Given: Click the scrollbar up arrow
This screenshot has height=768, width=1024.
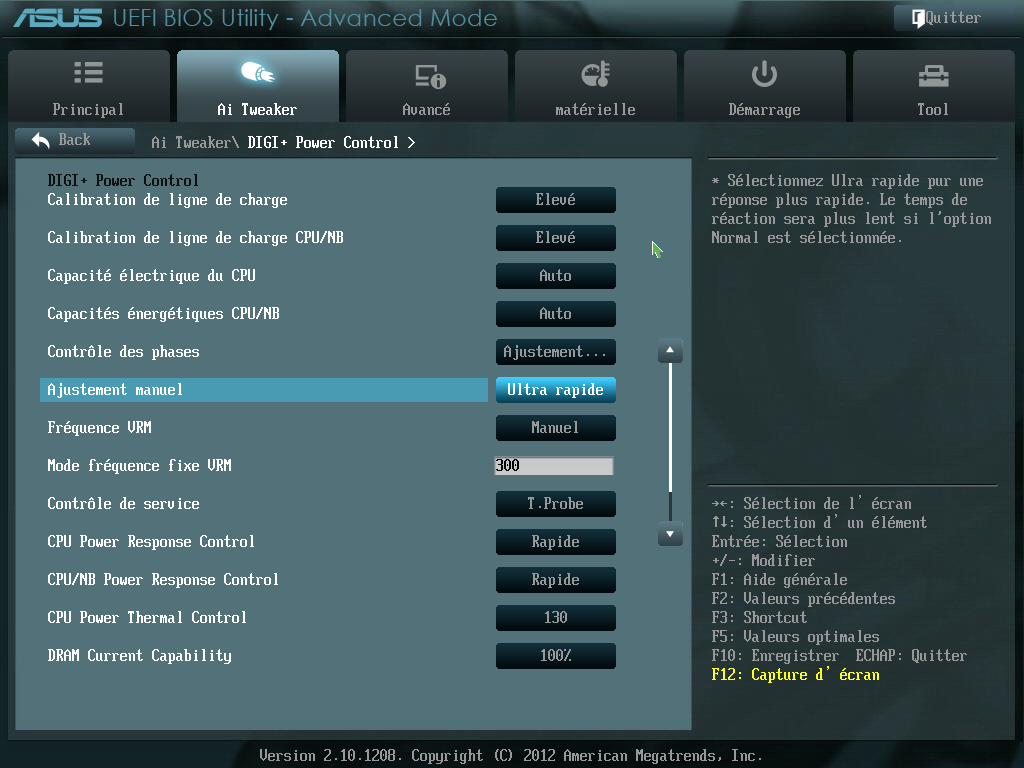Looking at the screenshot, I should [670, 351].
